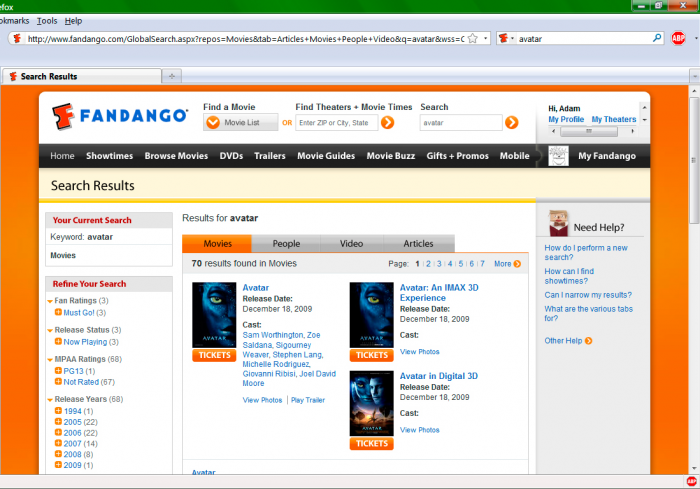The height and width of the screenshot is (489, 700).
Task: Open Movie Buzz in the navigation bar
Action: click(x=391, y=156)
